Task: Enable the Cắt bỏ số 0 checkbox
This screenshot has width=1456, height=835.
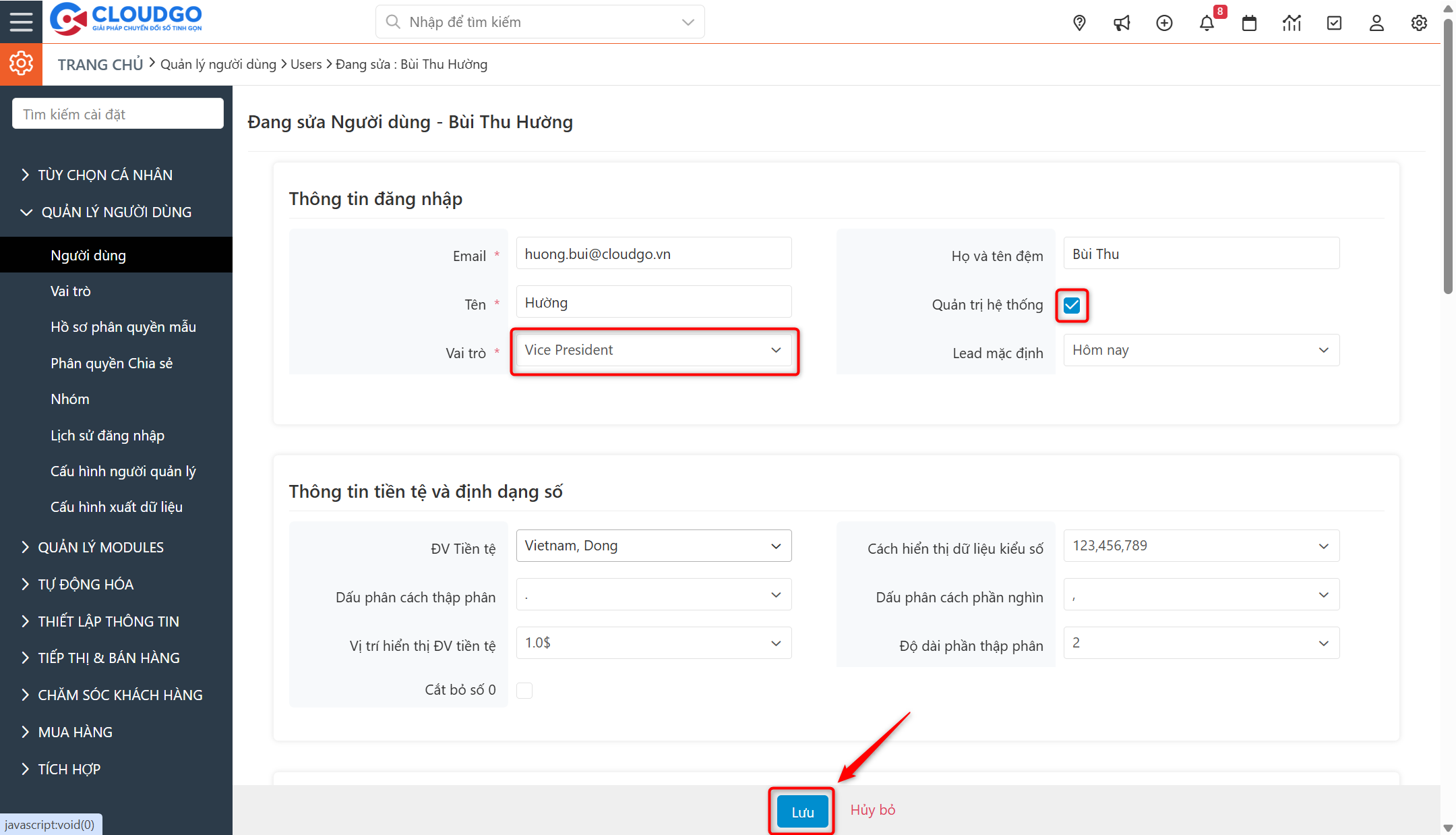Action: [x=524, y=690]
